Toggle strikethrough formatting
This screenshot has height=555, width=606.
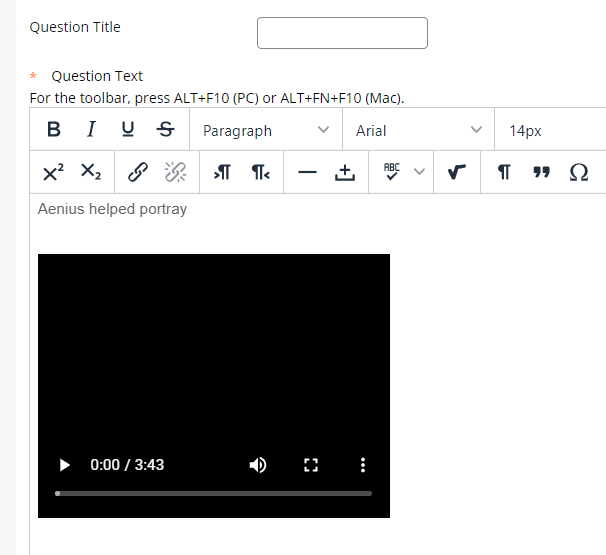[x=165, y=129]
